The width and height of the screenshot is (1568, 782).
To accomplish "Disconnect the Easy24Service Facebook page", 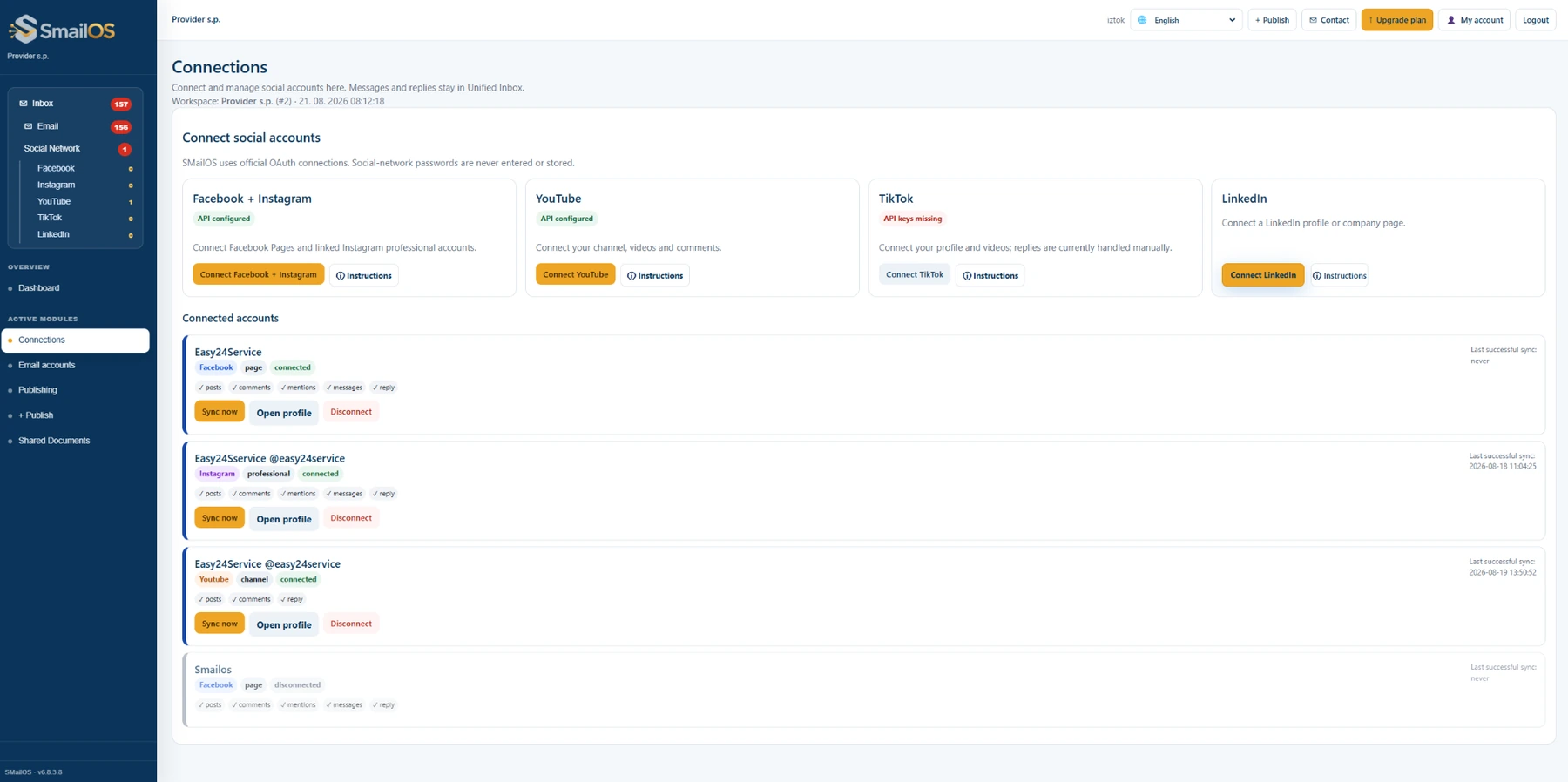I will click(x=351, y=412).
